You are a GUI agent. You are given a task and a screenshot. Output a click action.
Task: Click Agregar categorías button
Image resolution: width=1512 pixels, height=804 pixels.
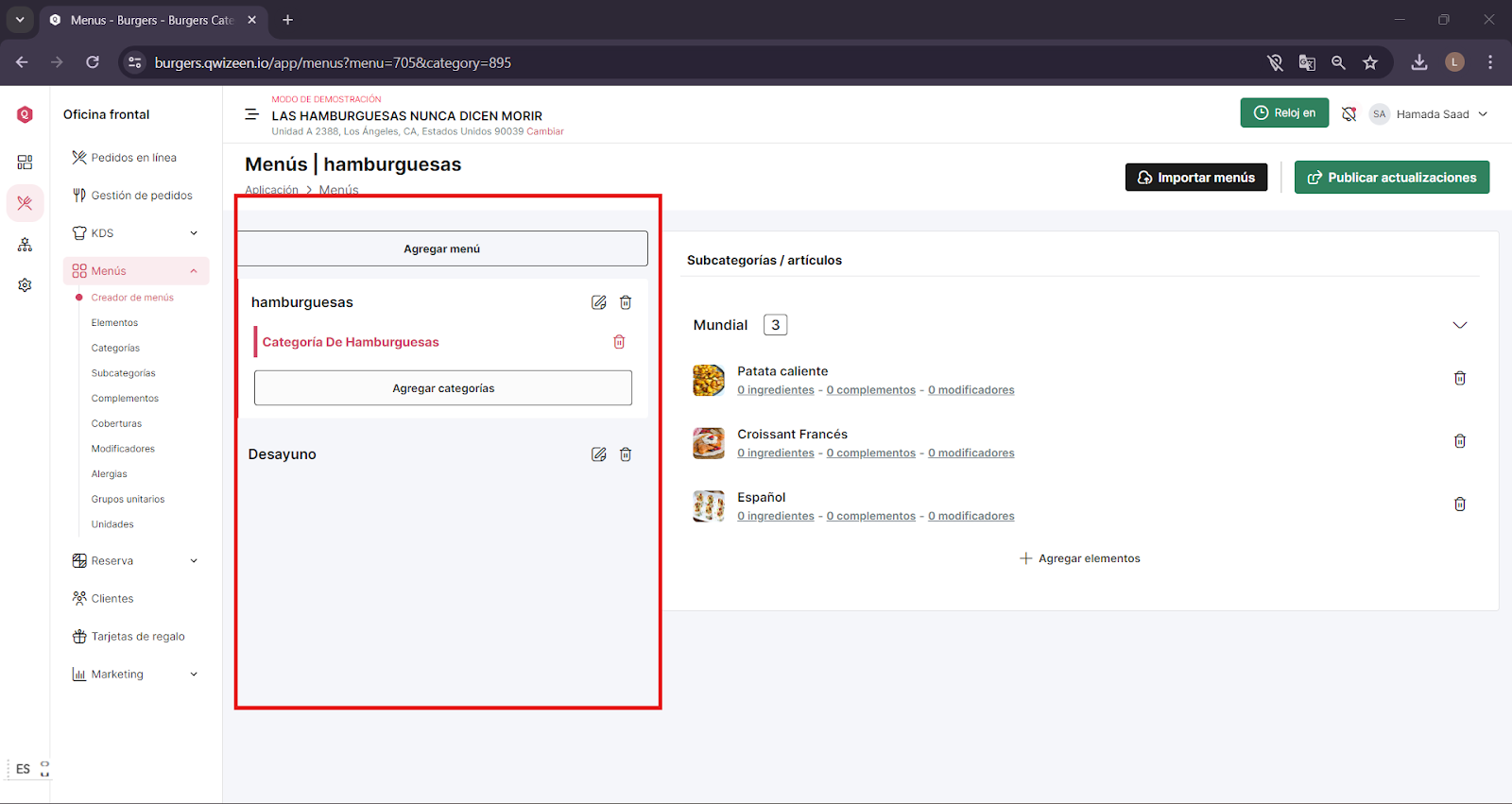[x=443, y=388]
